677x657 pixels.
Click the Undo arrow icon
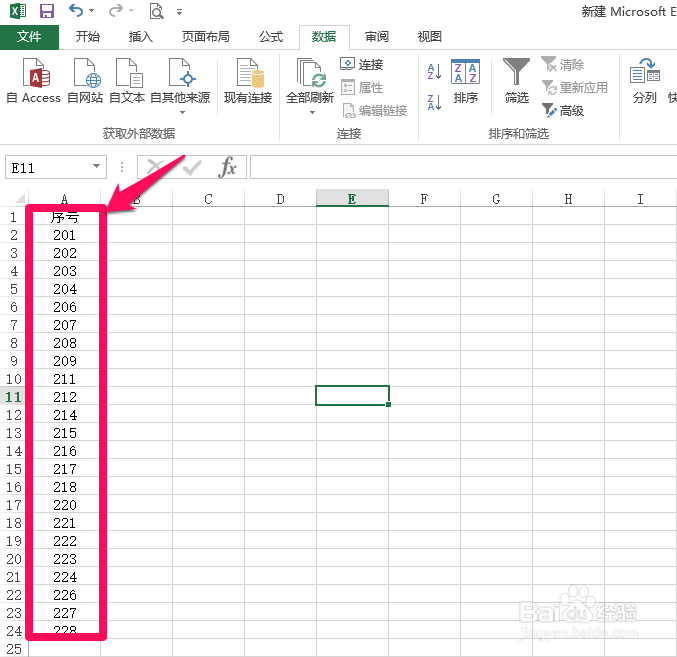76,10
